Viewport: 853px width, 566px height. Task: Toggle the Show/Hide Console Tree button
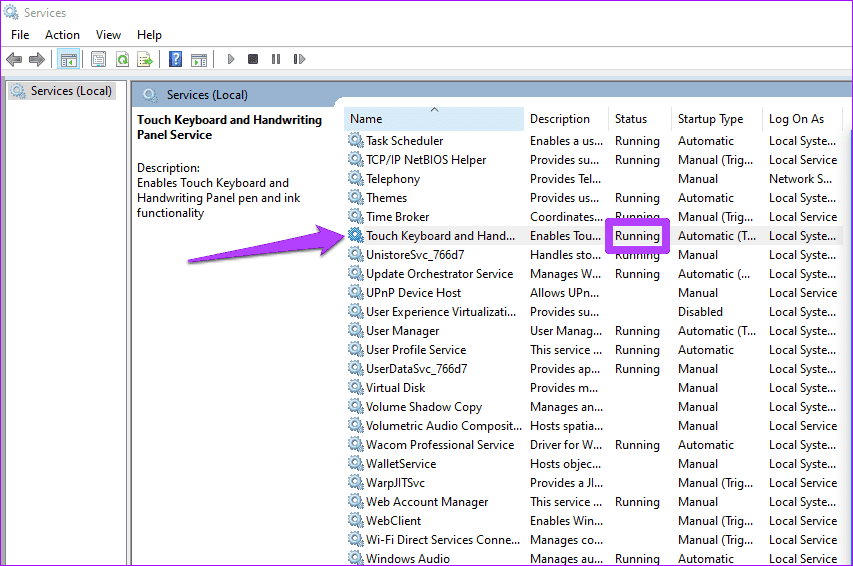pos(69,60)
